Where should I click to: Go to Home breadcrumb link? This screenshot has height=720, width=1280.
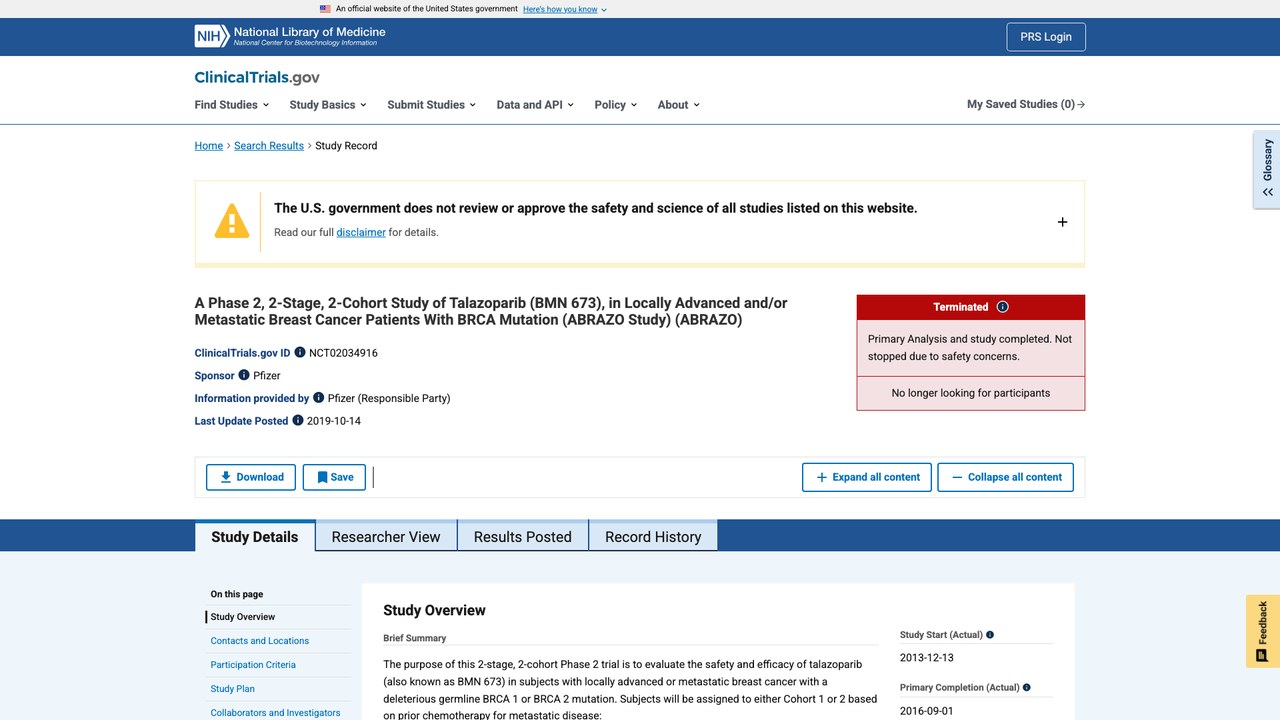point(209,146)
